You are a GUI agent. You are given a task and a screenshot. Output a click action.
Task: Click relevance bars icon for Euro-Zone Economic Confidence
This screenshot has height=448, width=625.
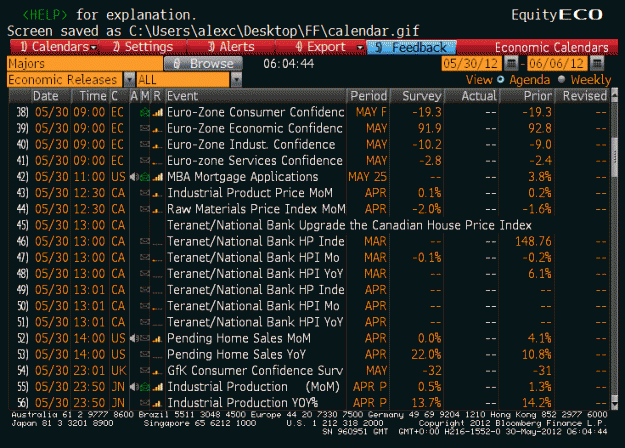[x=157, y=129]
